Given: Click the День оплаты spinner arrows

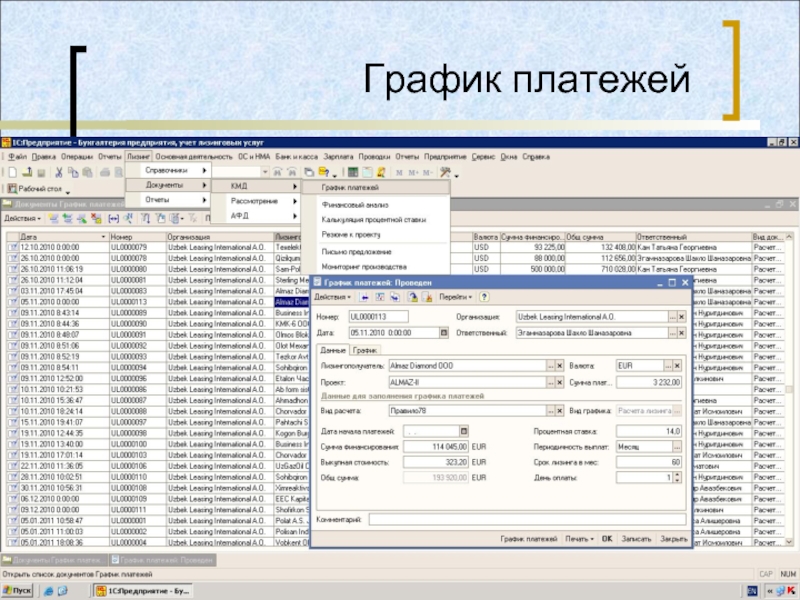Looking at the screenshot, I should [x=678, y=478].
